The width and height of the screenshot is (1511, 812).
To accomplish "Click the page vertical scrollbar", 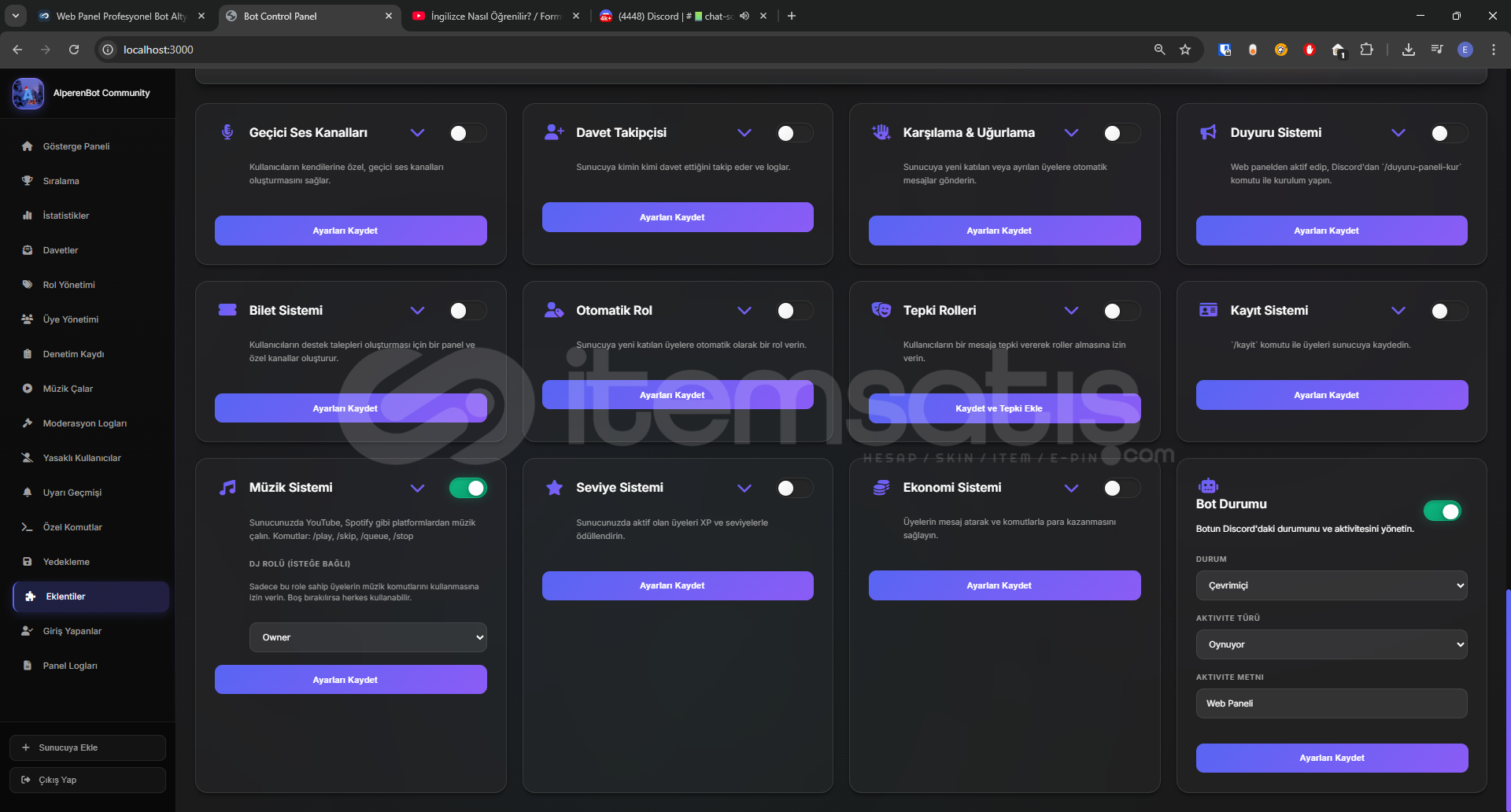I will (1507, 692).
